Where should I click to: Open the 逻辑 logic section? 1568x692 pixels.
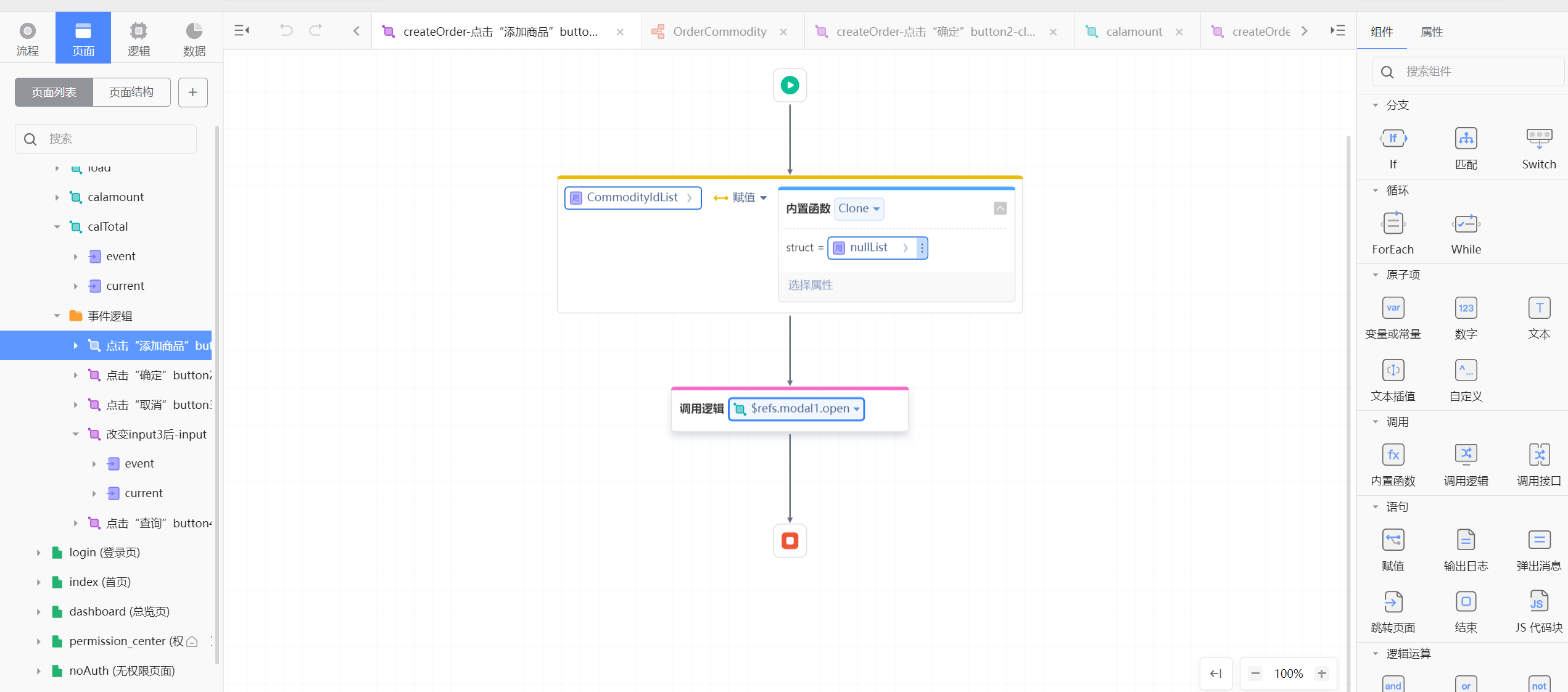[x=139, y=38]
